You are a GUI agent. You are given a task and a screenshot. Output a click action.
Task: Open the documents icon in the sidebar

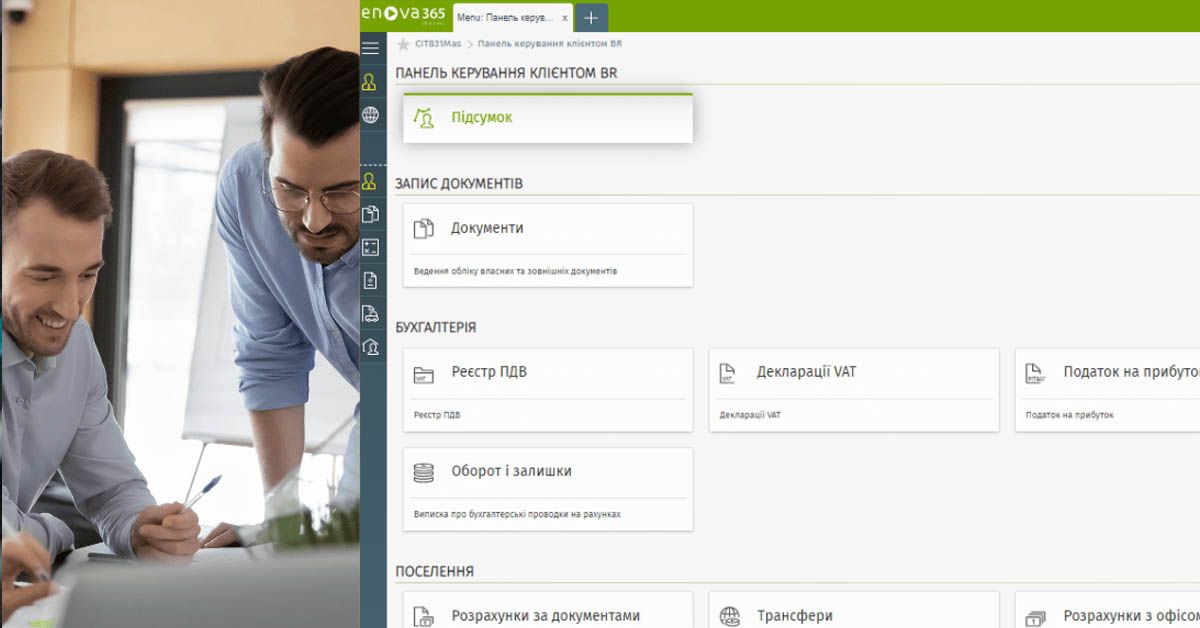pos(371,213)
